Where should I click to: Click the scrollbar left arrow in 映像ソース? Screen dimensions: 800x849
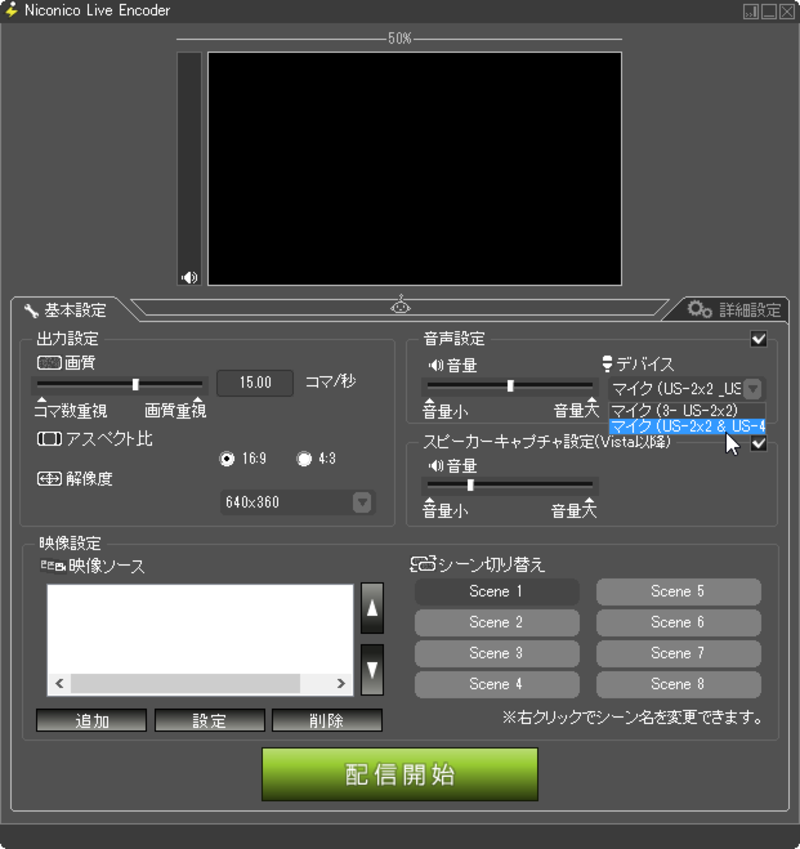(x=59, y=683)
